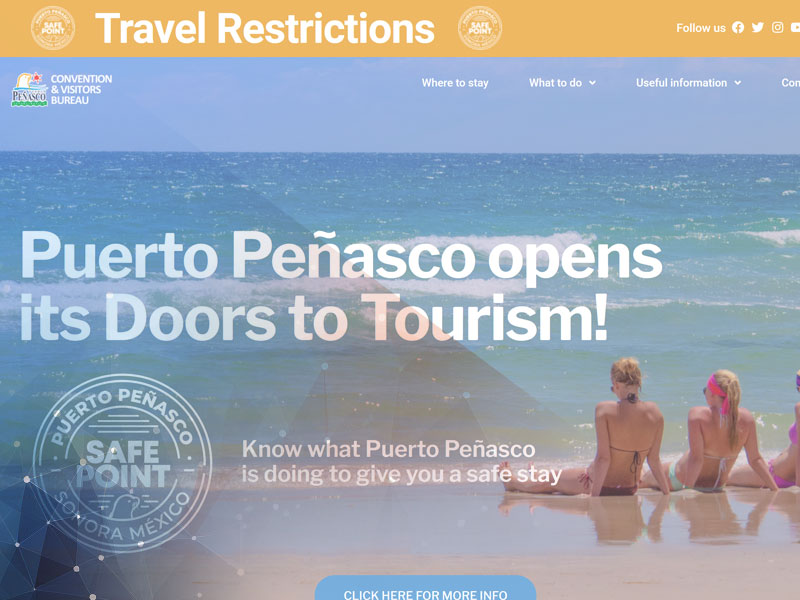This screenshot has height=600, width=800.
Task: Click the Safe Point seal right of Travel Restrictions
Action: (x=480, y=28)
